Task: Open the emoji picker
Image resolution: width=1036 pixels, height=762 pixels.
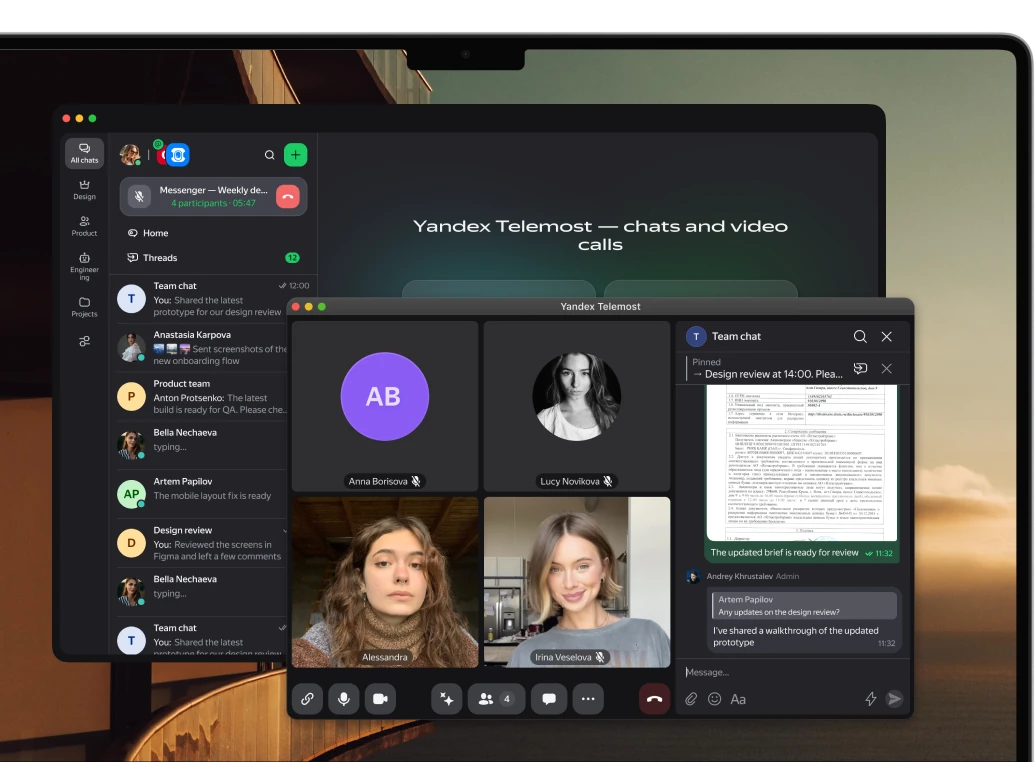Action: coord(714,699)
